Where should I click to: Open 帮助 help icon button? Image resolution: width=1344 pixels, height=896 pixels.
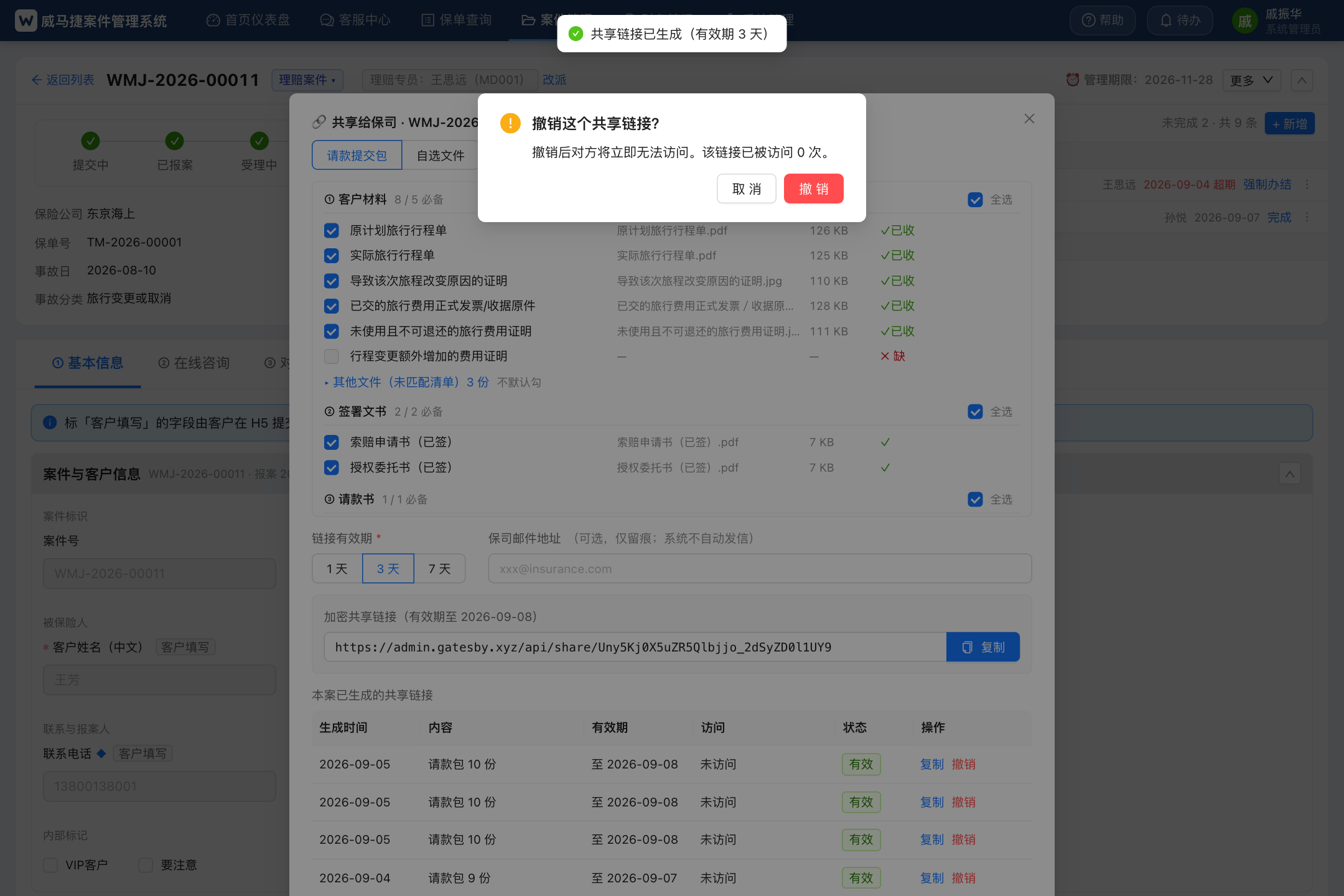(1102, 21)
